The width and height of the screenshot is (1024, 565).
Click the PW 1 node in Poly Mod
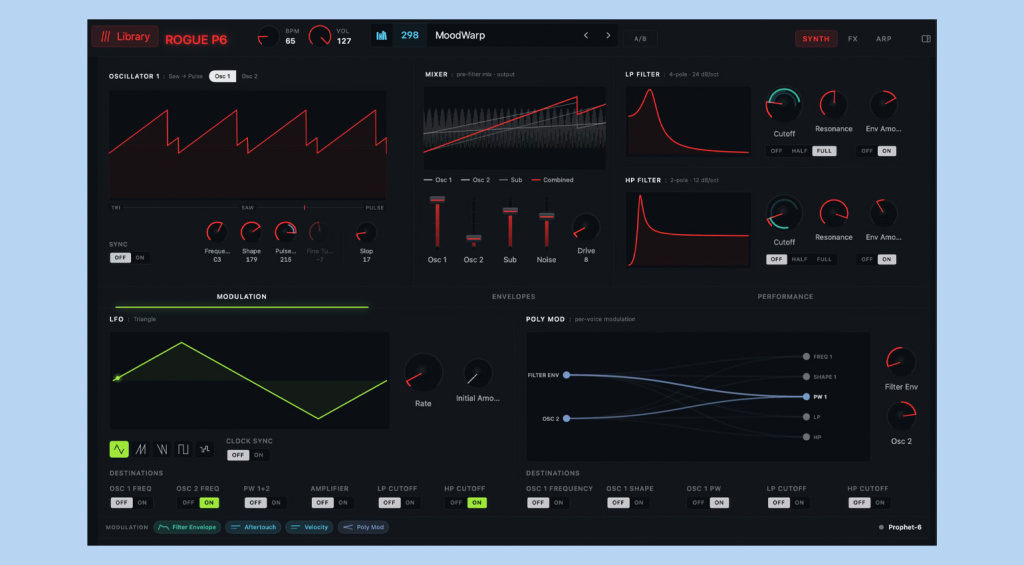pyautogui.click(x=807, y=396)
